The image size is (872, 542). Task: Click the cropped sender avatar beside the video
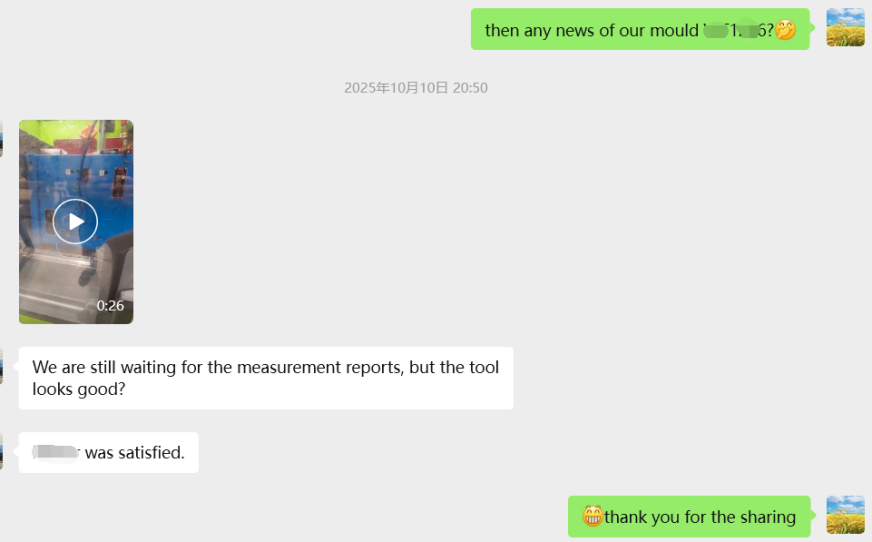[1, 139]
